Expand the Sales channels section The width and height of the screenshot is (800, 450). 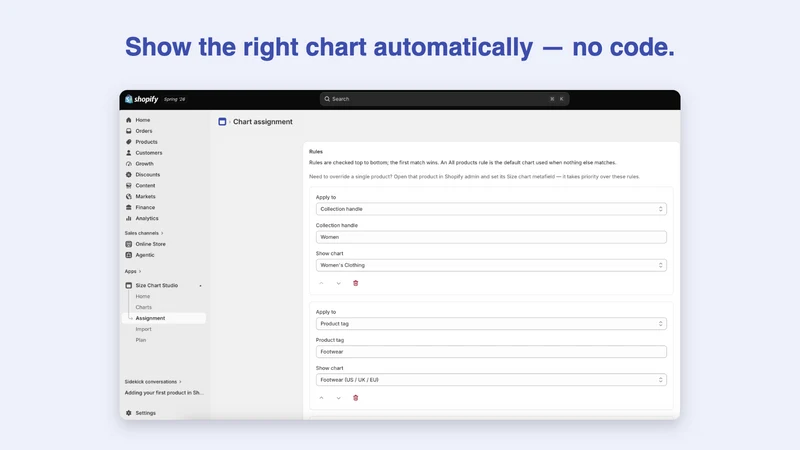tap(144, 233)
